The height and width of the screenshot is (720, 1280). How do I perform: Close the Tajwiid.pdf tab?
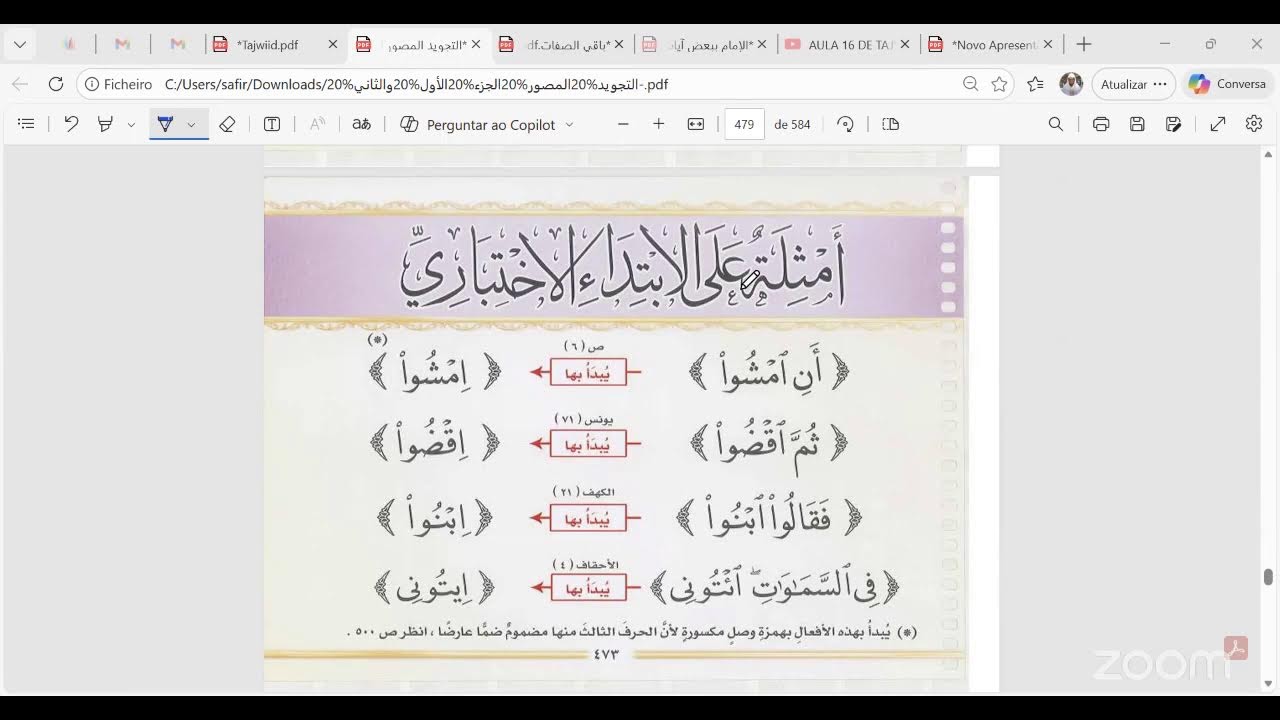coord(333,44)
